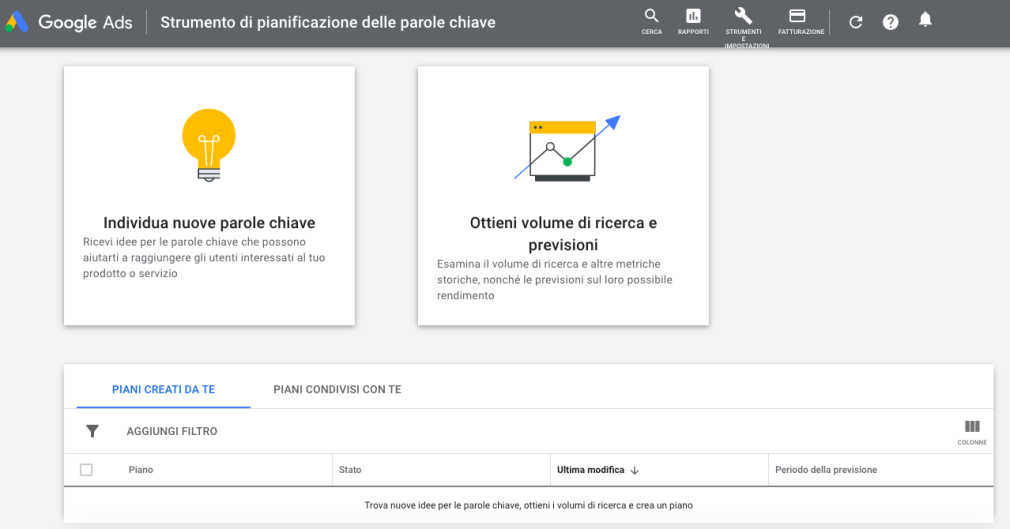Tick the select-all checkbox beside Piano
The width and height of the screenshot is (1010, 529).
86,470
